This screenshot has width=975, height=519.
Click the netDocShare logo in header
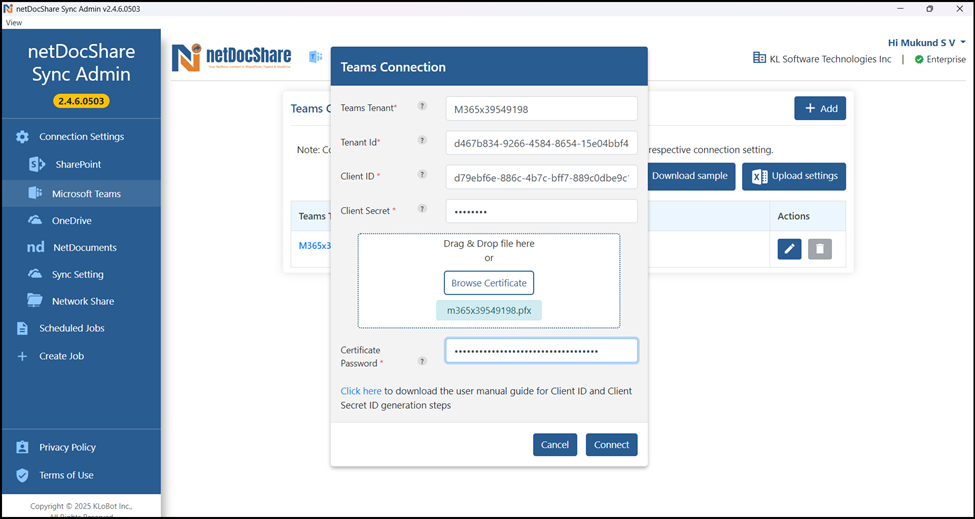(x=231, y=58)
